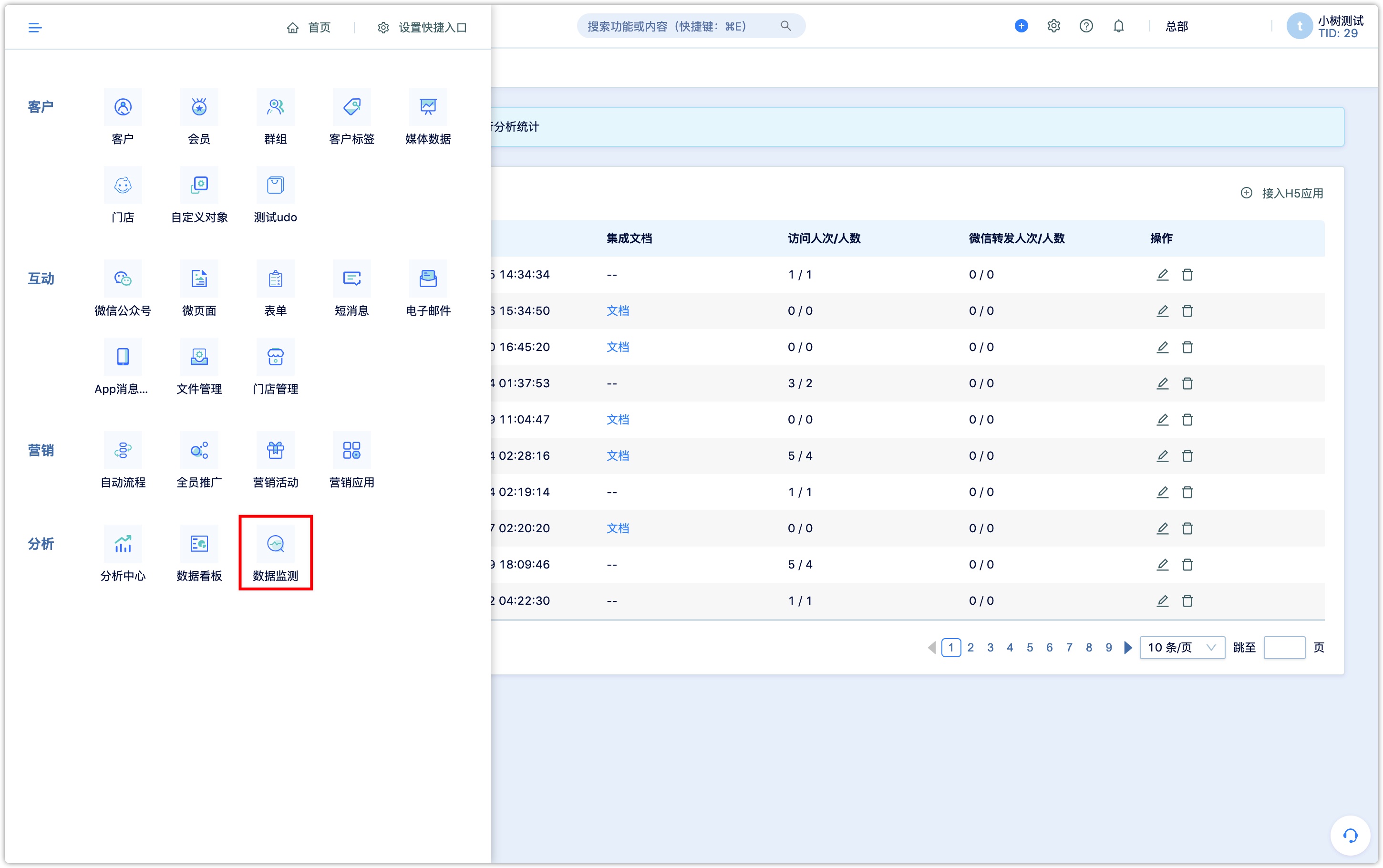Open the 短消息 SMS icon
The image size is (1383, 868).
click(x=352, y=279)
